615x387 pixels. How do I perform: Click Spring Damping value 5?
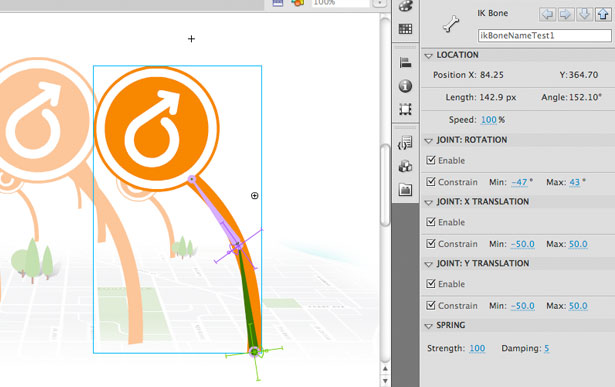pos(546,348)
